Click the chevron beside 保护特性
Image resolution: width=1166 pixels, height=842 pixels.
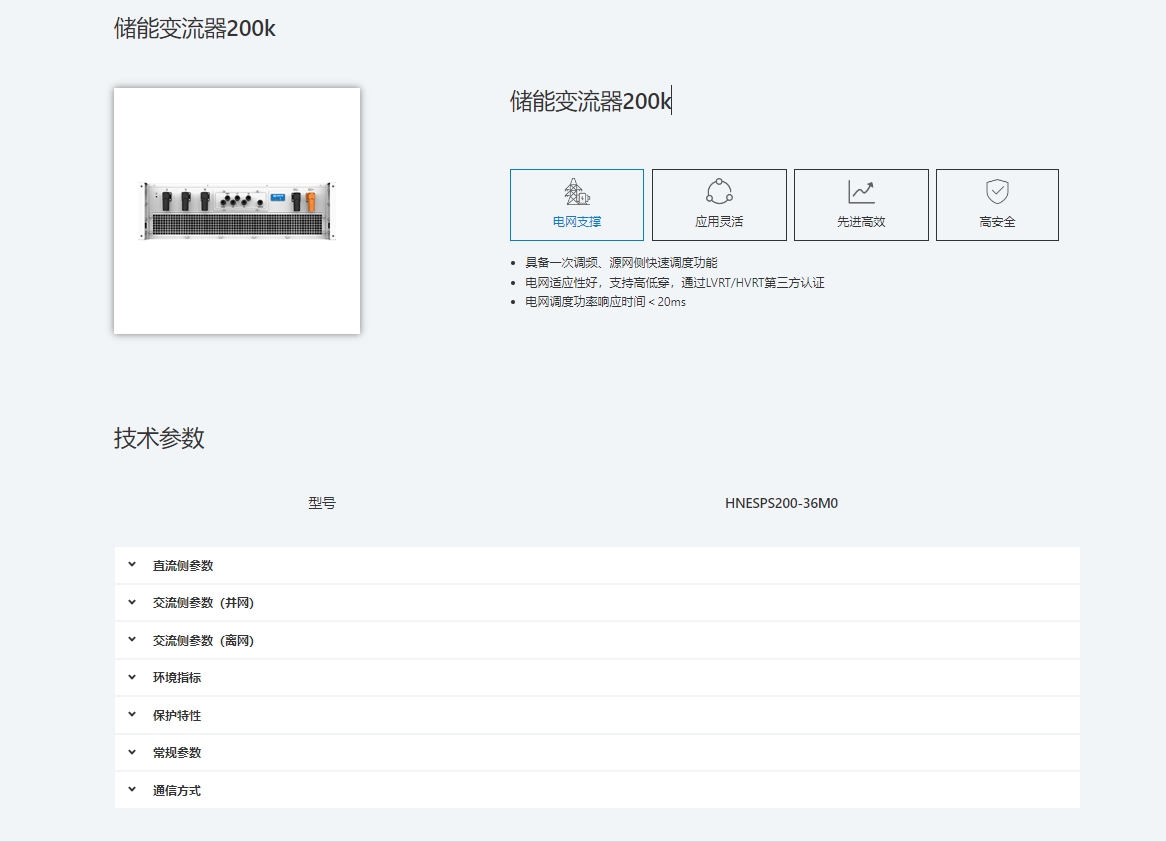click(131, 715)
